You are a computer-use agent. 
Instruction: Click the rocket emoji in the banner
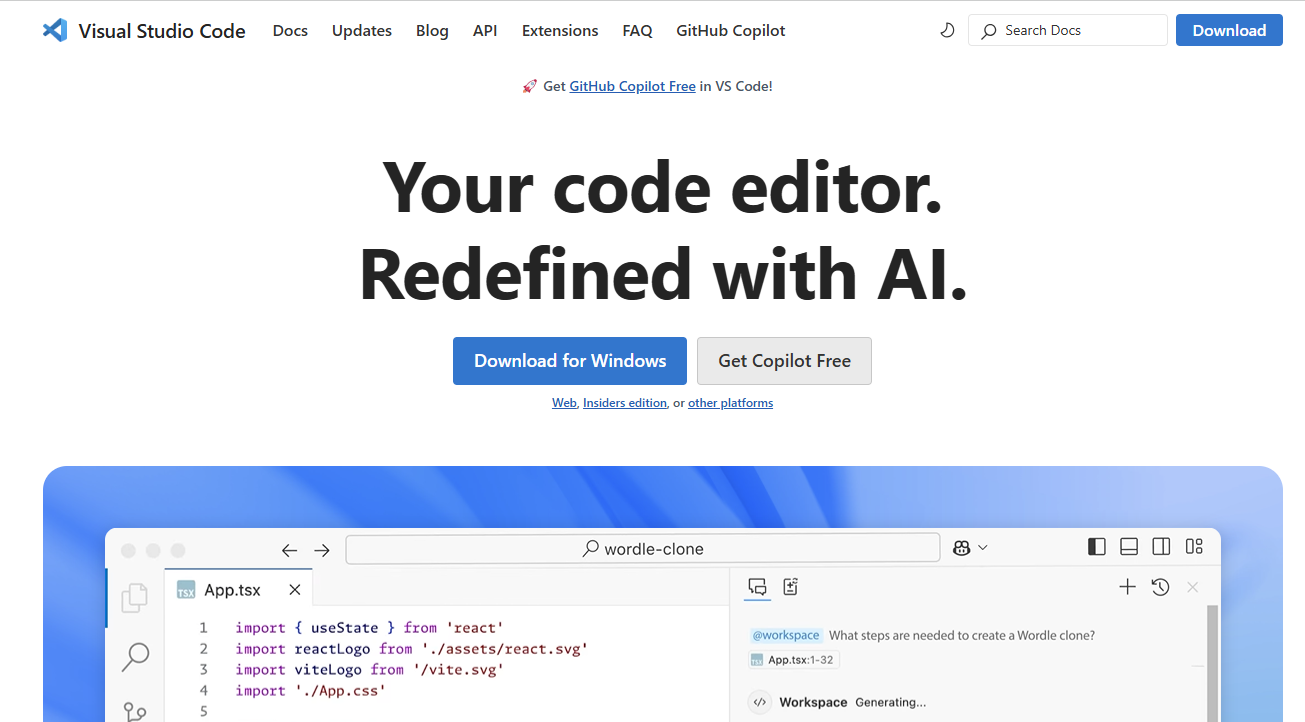[530, 86]
